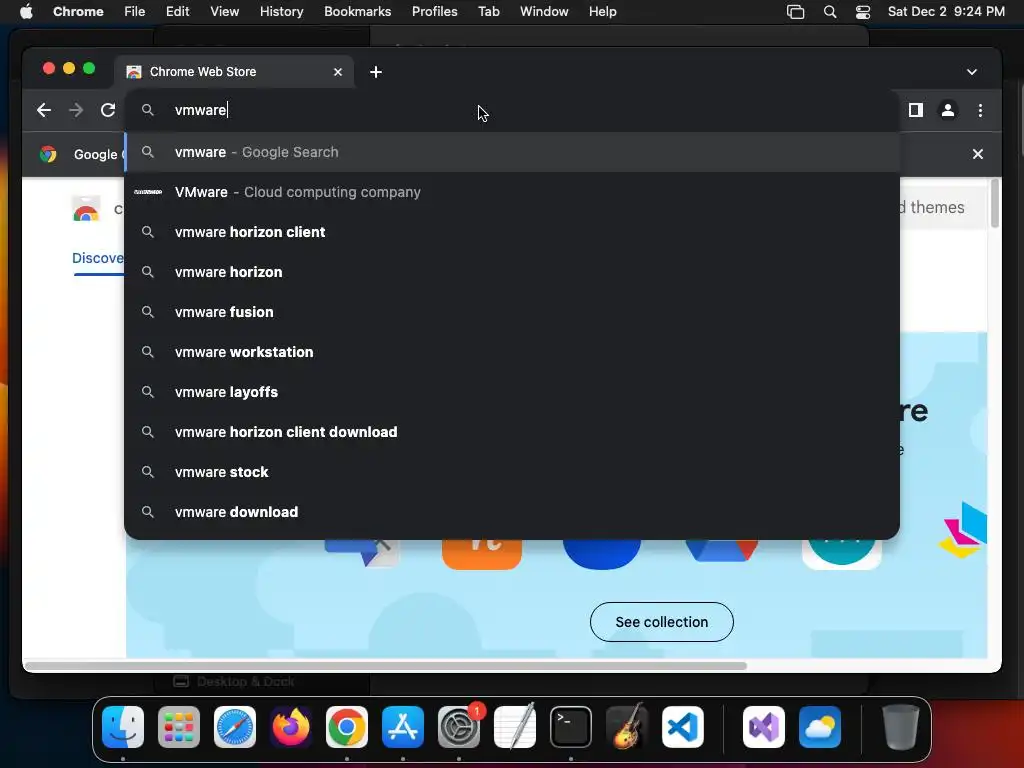1024x768 pixels.
Task: Open TextEdit from the Dock
Action: tap(515, 727)
